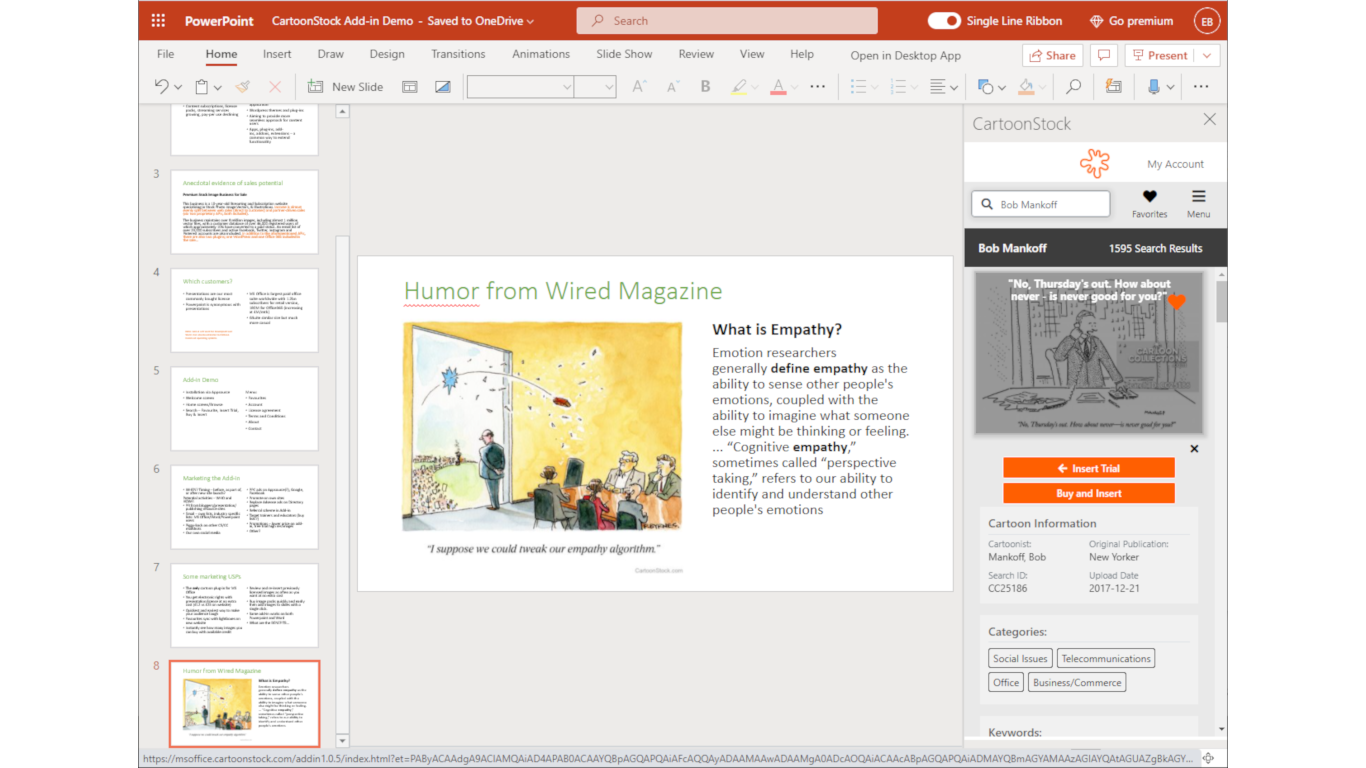Switch to the Insert ribbon tab

point(277,54)
